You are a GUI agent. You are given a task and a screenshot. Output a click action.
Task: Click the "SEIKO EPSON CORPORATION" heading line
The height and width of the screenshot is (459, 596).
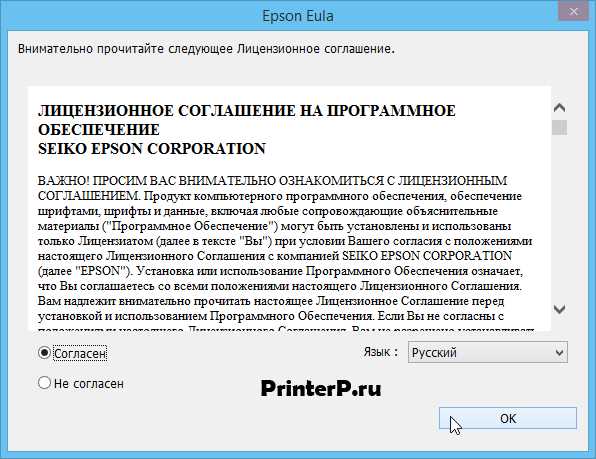coord(152,149)
